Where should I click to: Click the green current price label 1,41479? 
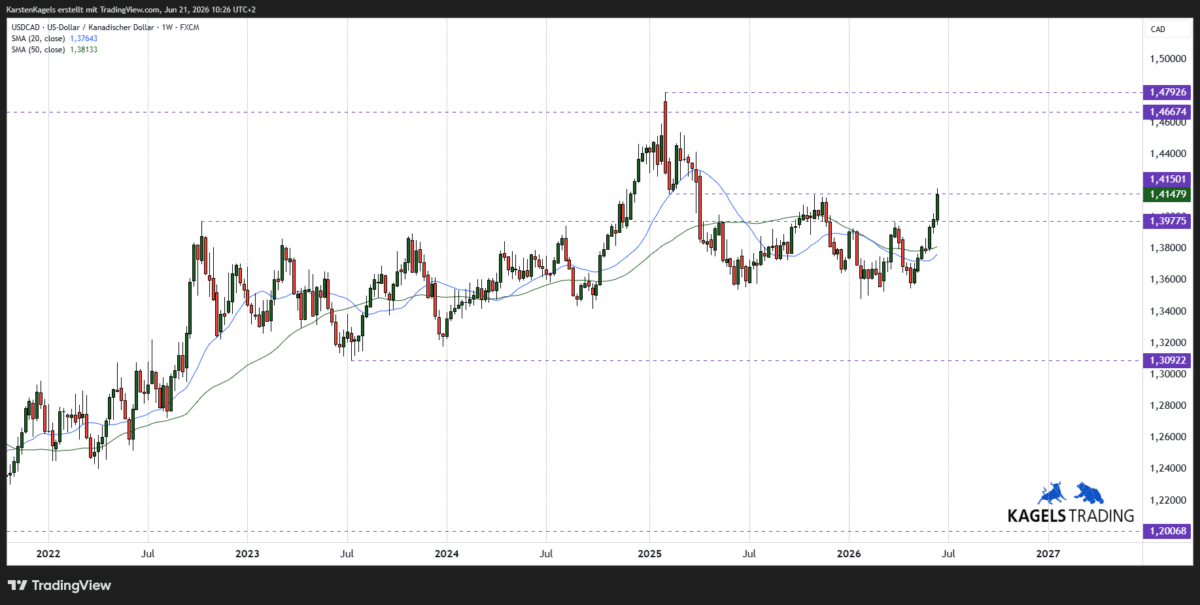click(x=1169, y=194)
